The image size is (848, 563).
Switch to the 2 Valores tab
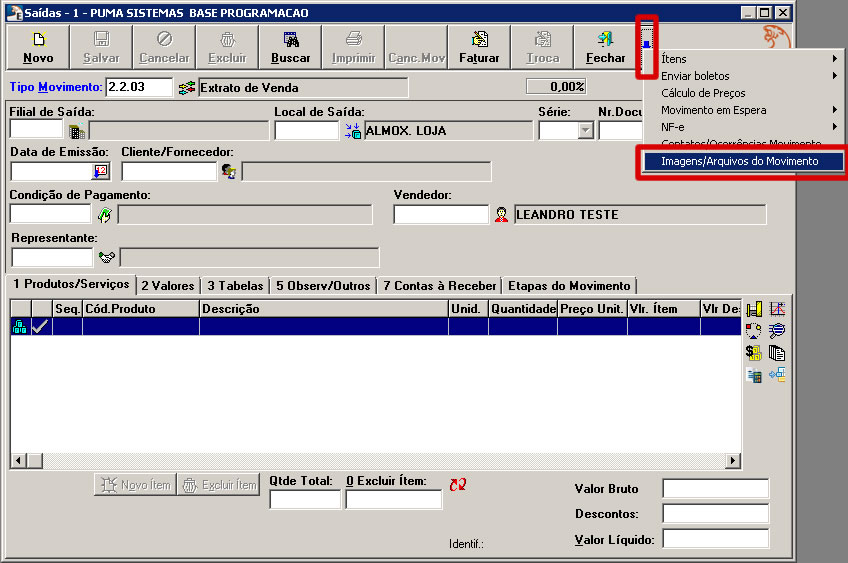167,286
